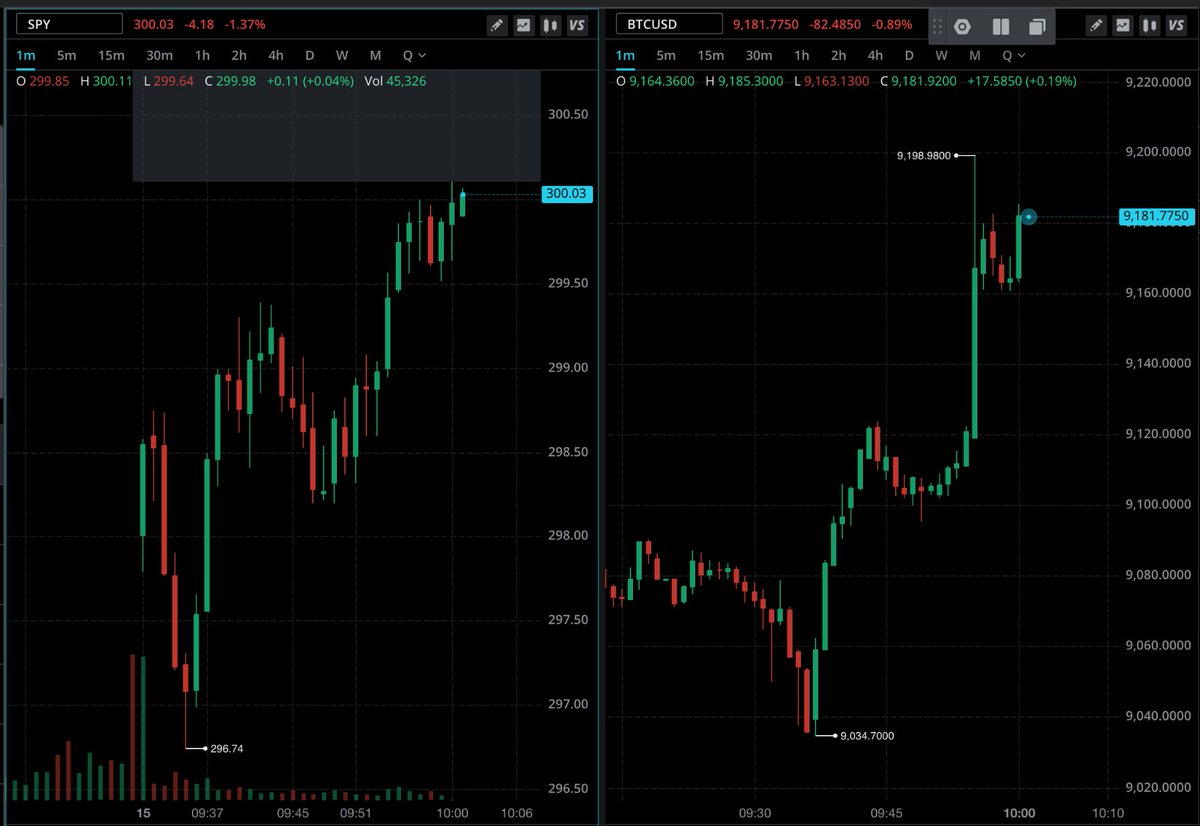1200x826 pixels.
Task: Select D daily timeframe in BTCUSD chart
Action: click(x=909, y=55)
